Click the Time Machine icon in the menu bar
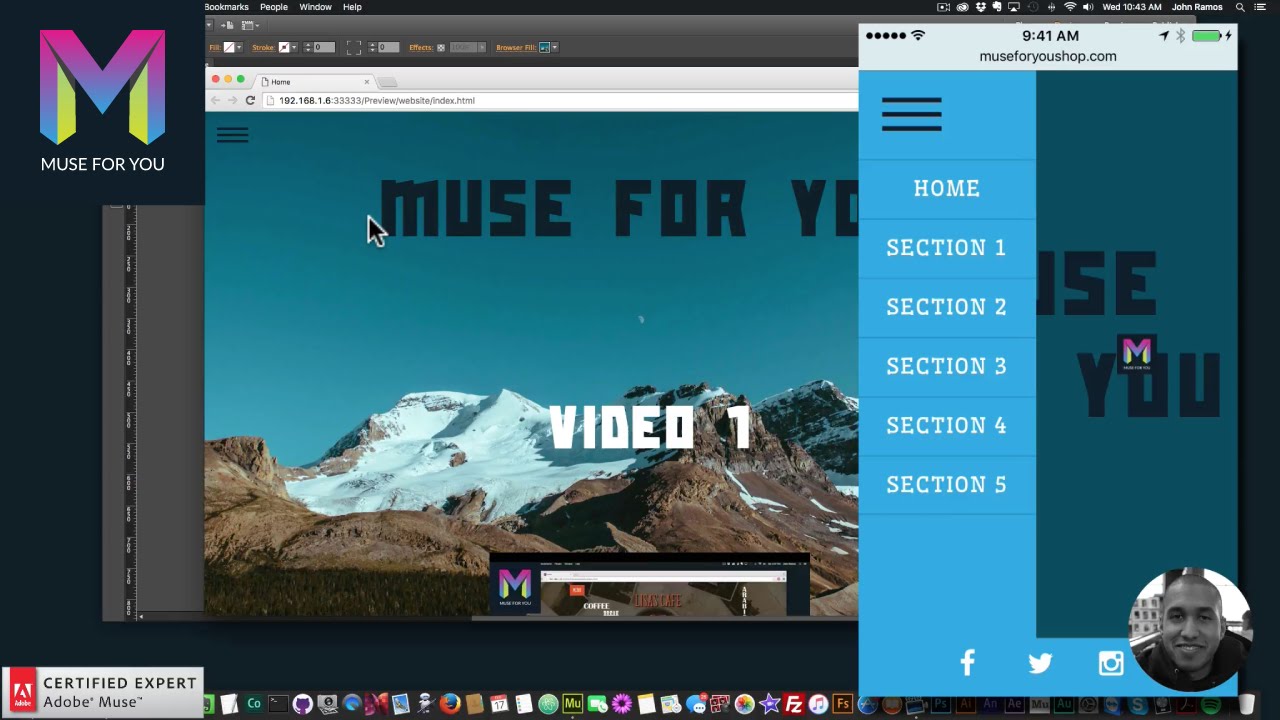Image resolution: width=1280 pixels, height=720 pixels. click(1033, 7)
